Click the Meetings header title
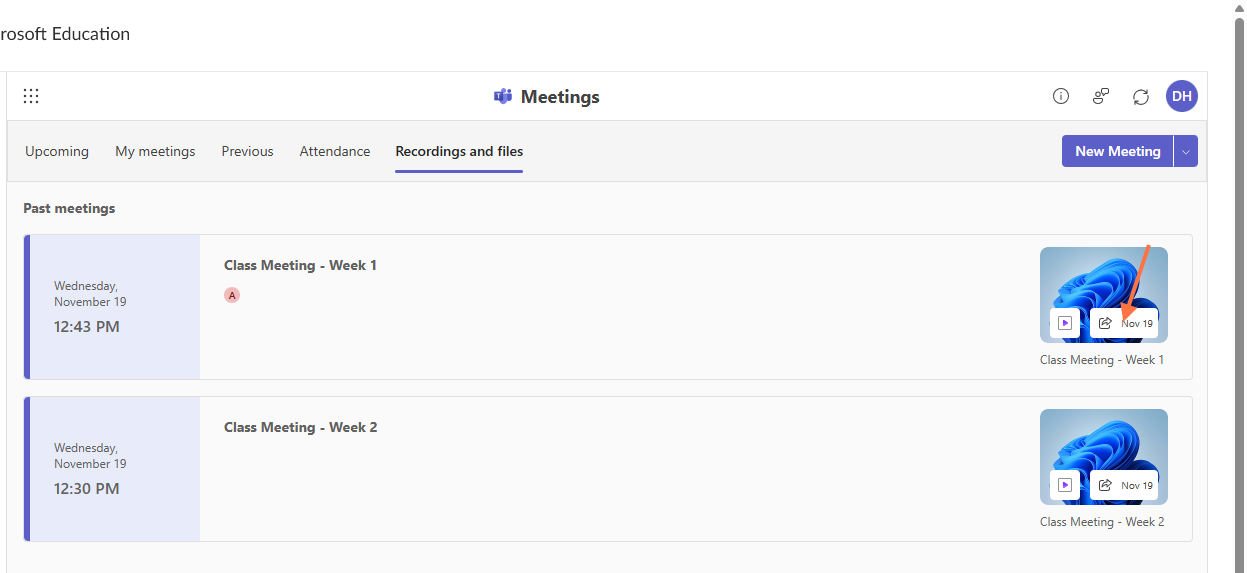This screenshot has width=1247, height=573. click(x=560, y=97)
